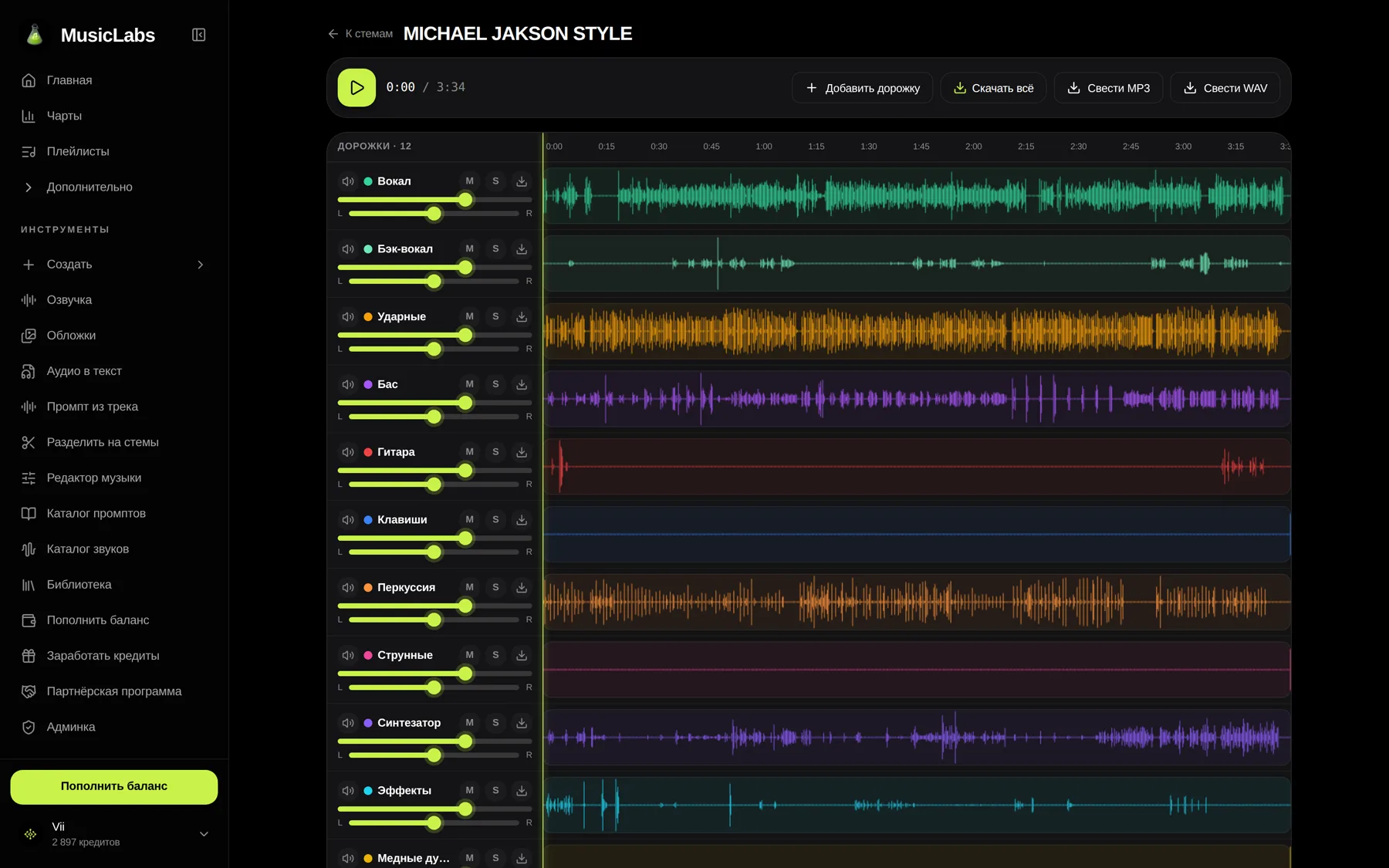The height and width of the screenshot is (868, 1389).
Task: Click the back arrow next to К стемам
Action: coord(333,34)
